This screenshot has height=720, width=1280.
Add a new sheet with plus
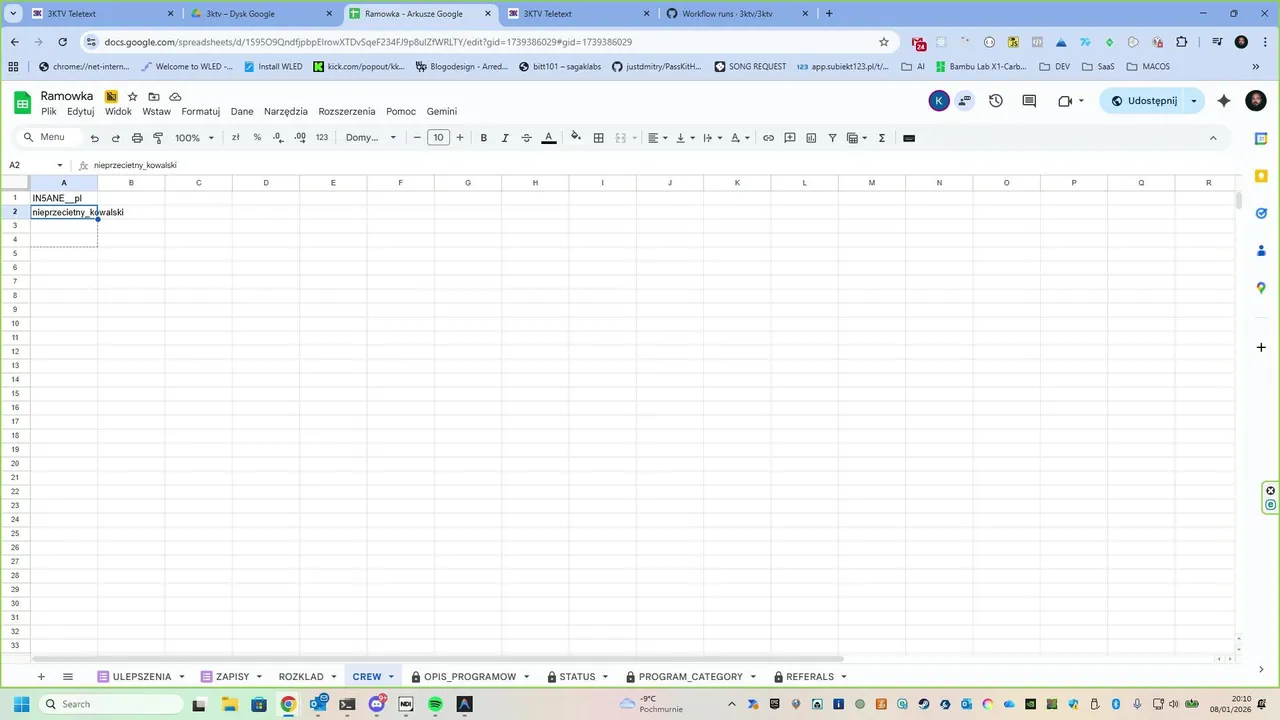[41, 677]
